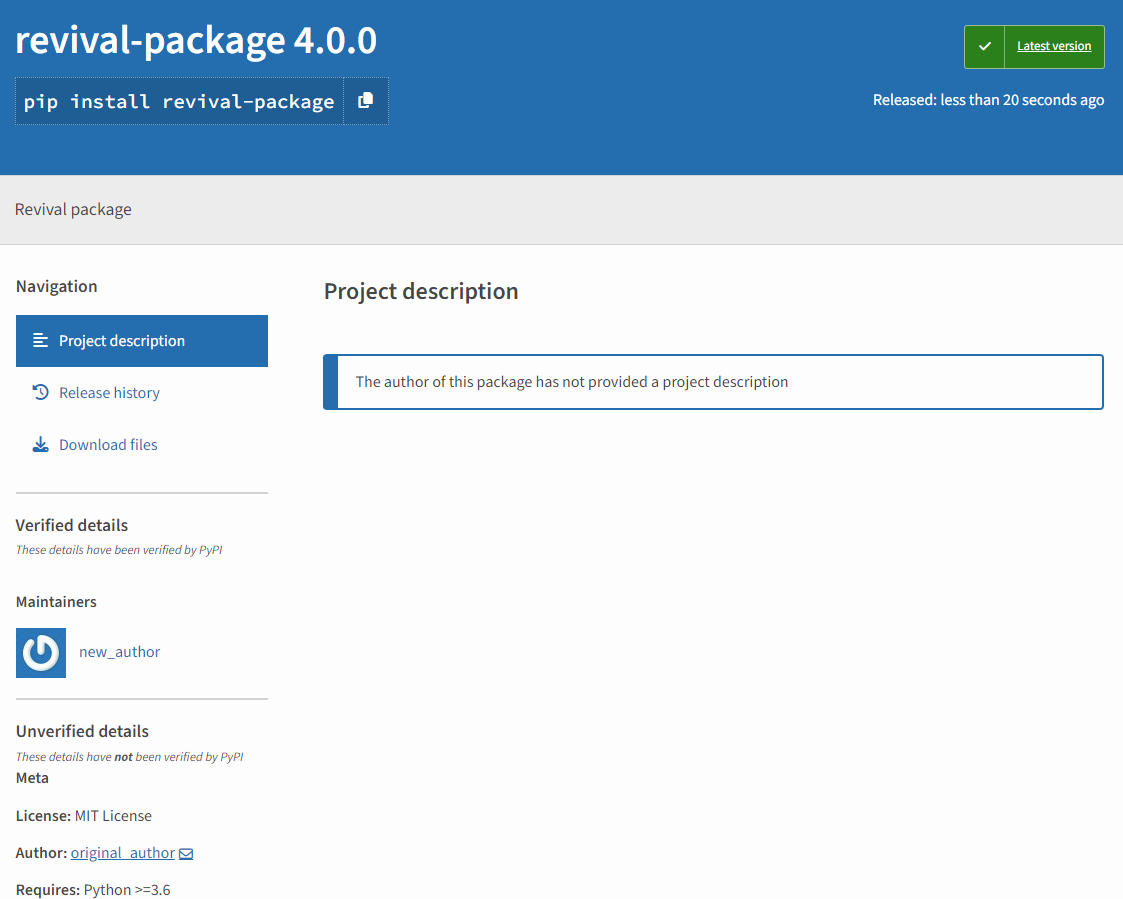Follow the original_author link
The height and width of the screenshot is (899, 1123).
tap(121, 852)
